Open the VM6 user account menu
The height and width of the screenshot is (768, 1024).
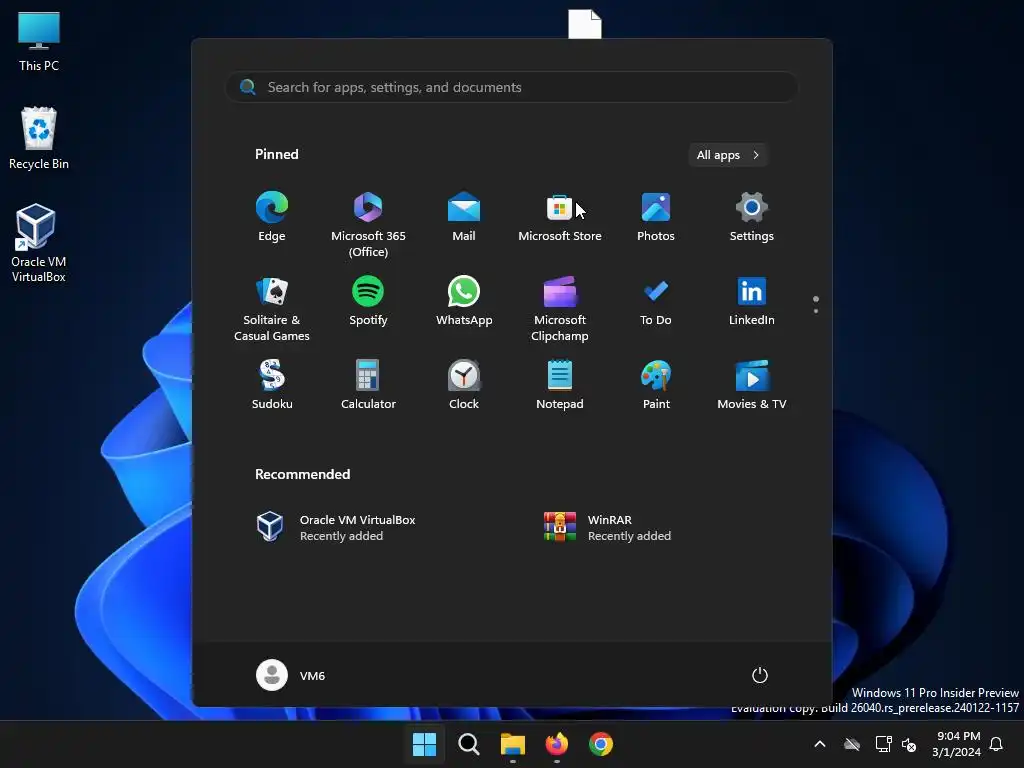[x=291, y=675]
